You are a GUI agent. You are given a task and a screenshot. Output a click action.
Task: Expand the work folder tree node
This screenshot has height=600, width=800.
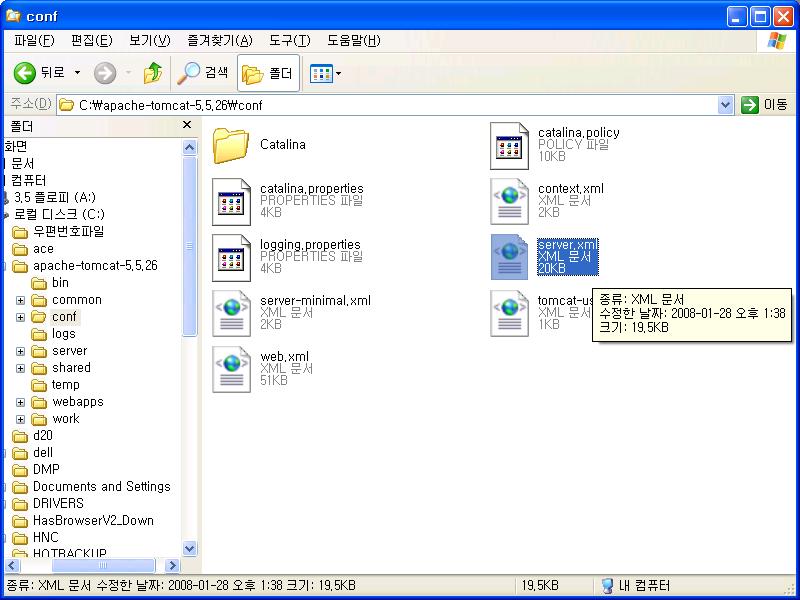coord(20,419)
